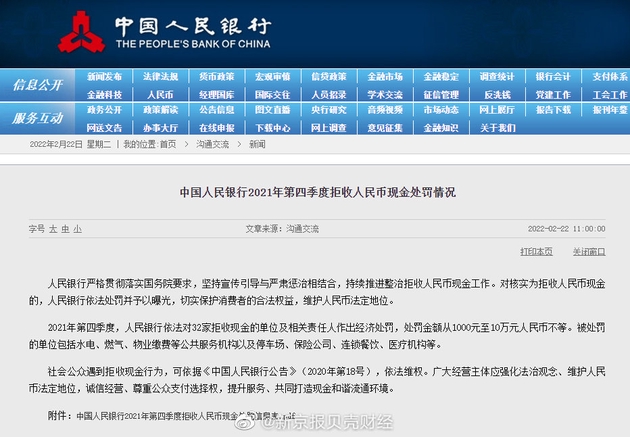Open 人员招录 navigation link
Viewport: 630px width, 437px height.
click(x=329, y=95)
